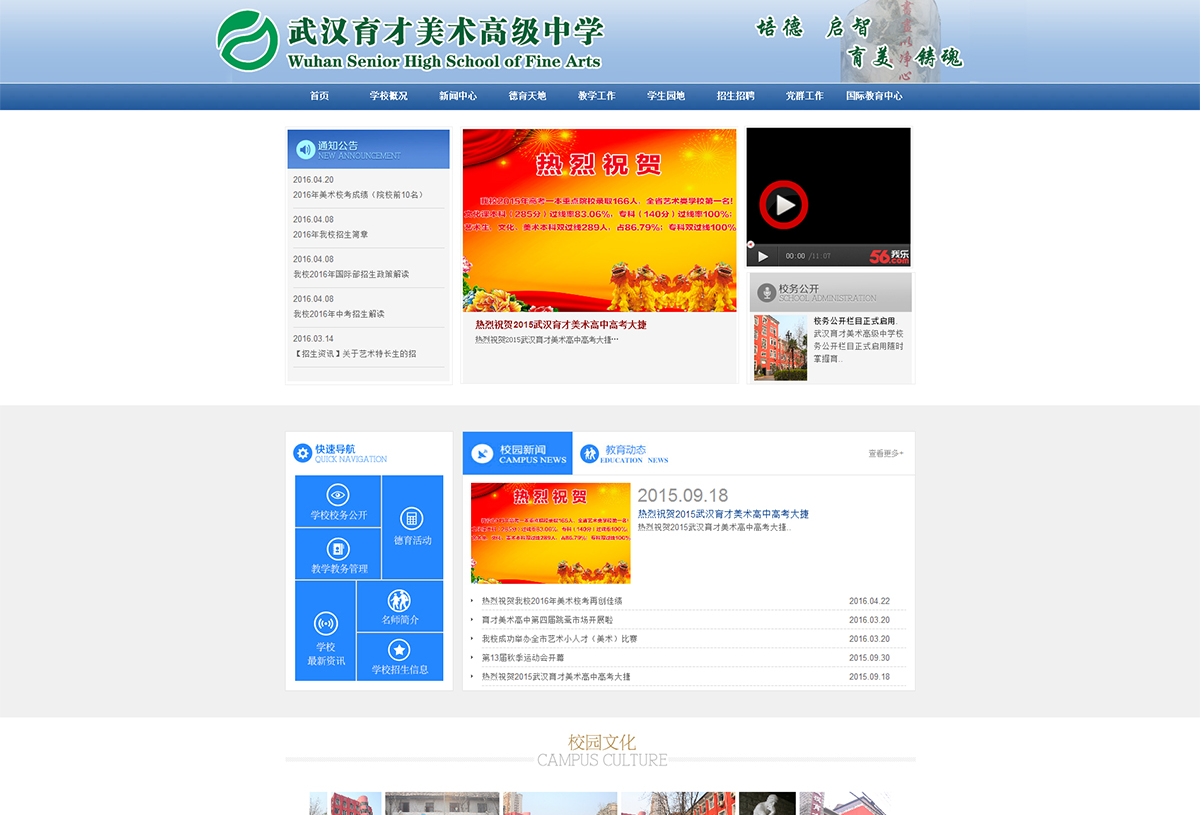The width and height of the screenshot is (1202, 815).
Task: Select the broadcast icon for 学校最新资讯
Action: (x=326, y=623)
